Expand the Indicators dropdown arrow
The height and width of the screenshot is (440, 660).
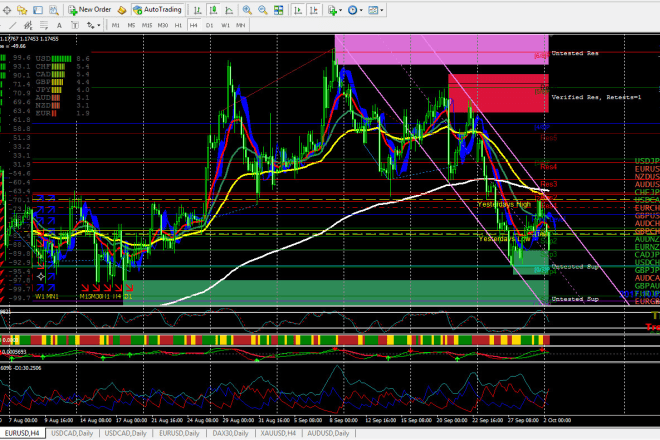pyautogui.click(x=341, y=10)
